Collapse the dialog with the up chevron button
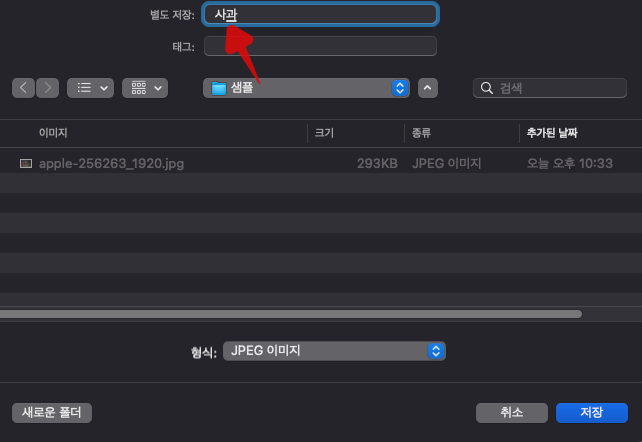This screenshot has width=642, height=442. 428,88
